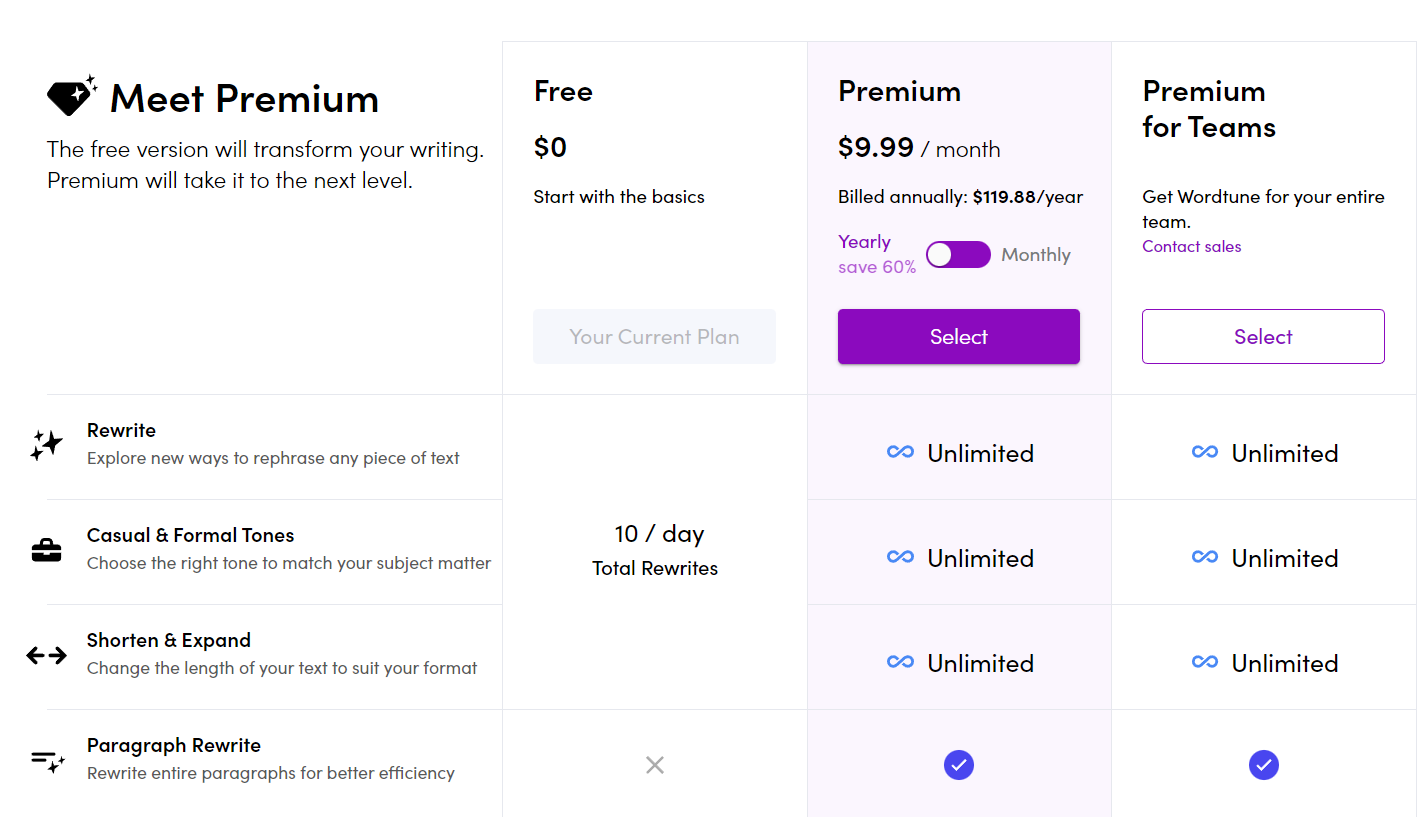Click the Premium diamond icon beside Meet Premium

coord(72,95)
